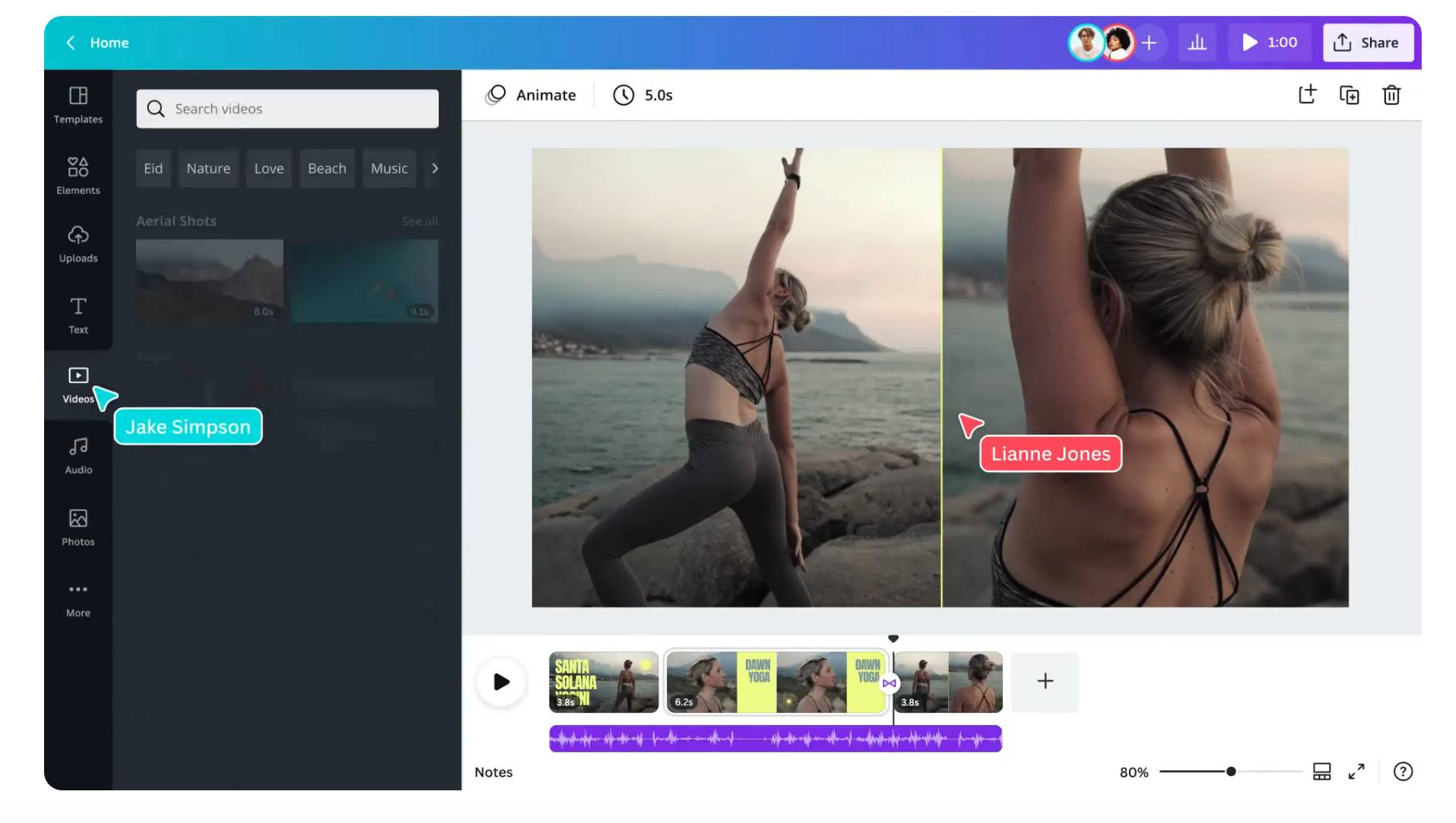Toggle fullscreen mode

[1356, 771]
